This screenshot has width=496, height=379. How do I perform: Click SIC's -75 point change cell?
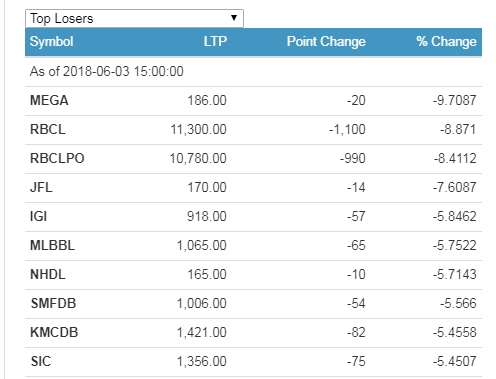coord(356,361)
